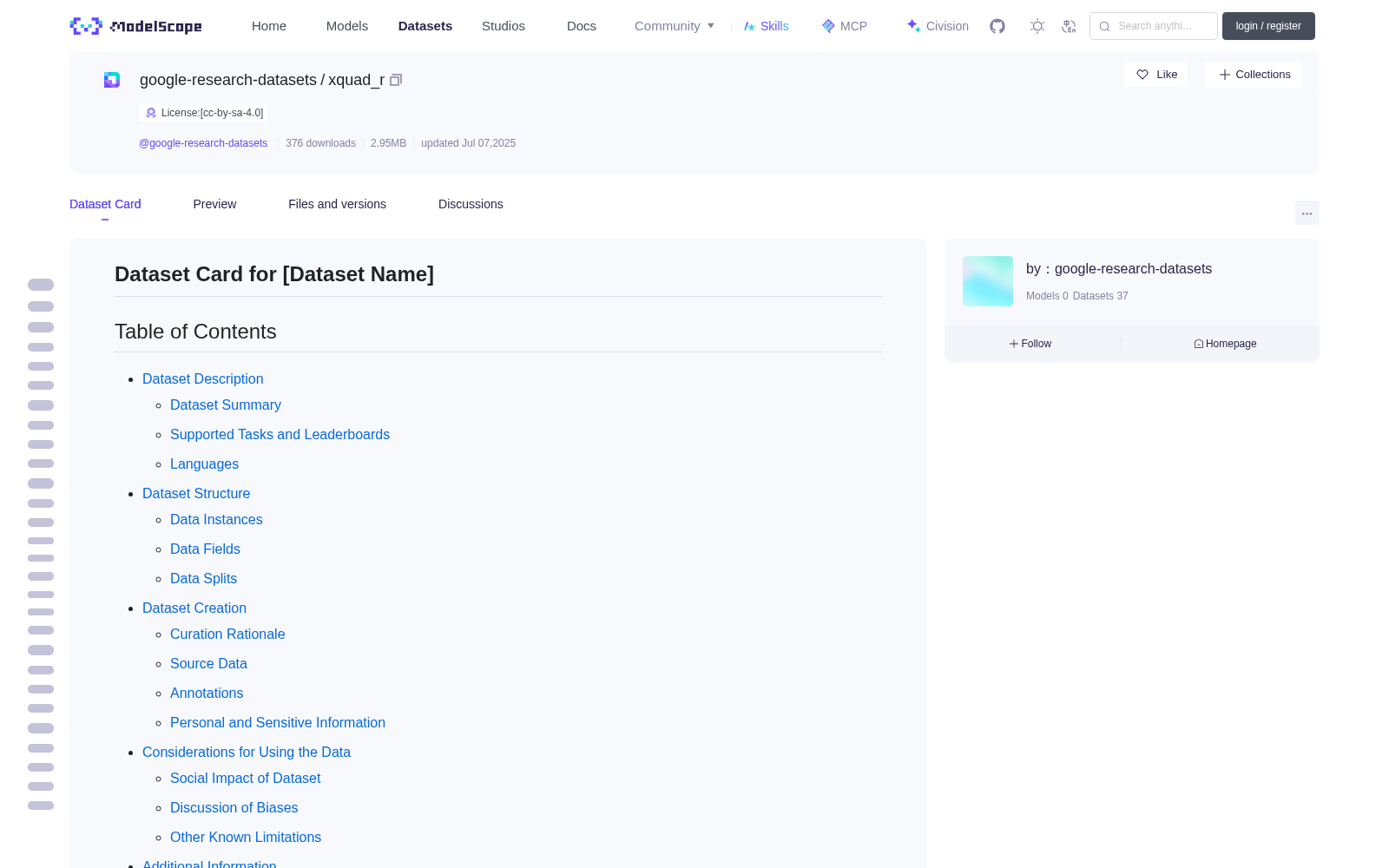Open the Studios nav item
The image size is (1389, 868).
(x=504, y=26)
